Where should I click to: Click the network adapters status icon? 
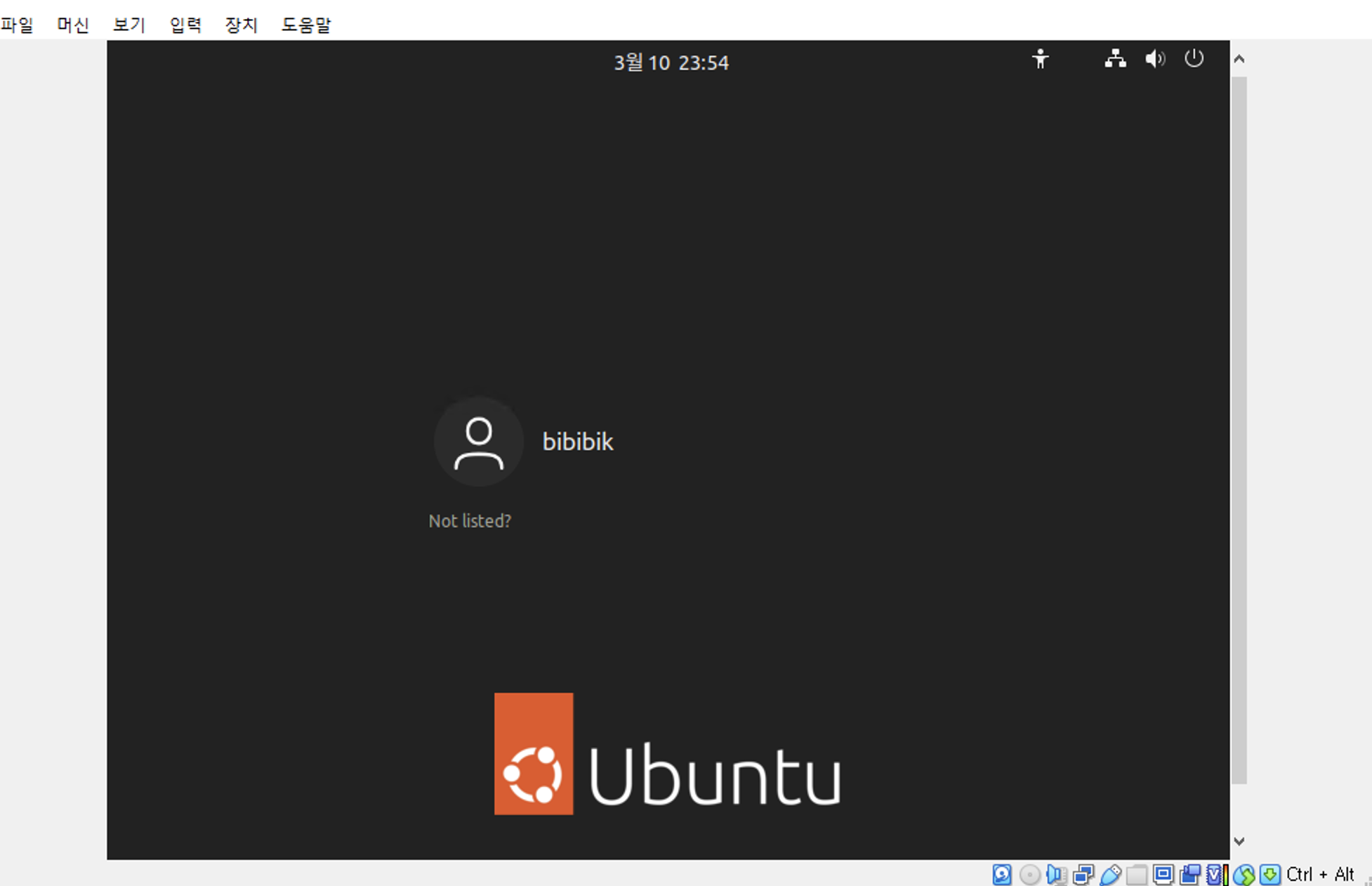(1083, 874)
